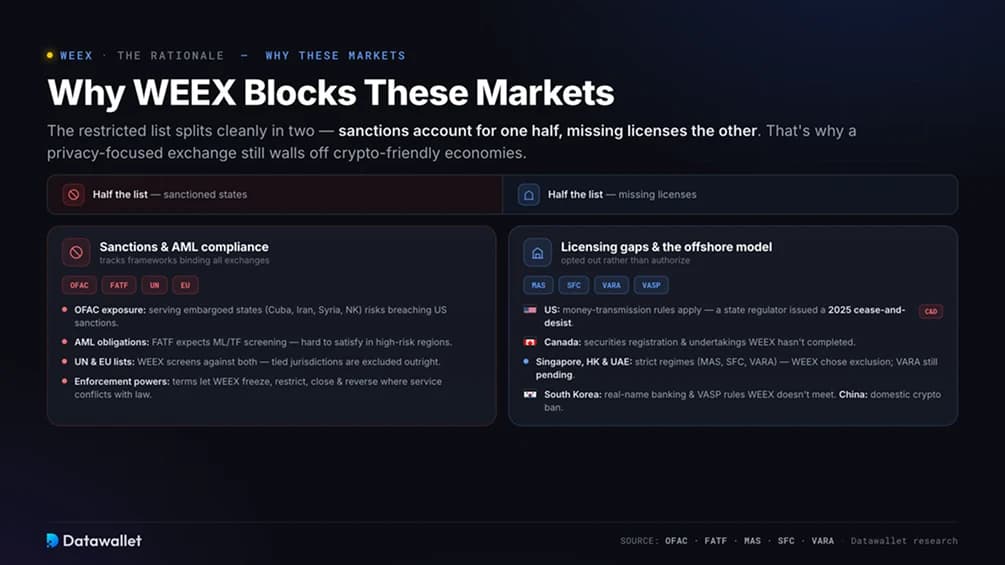This screenshot has height=565, width=1005.
Task: Click the yellow dot before WEEX
Action: pyautogui.click(x=50, y=56)
